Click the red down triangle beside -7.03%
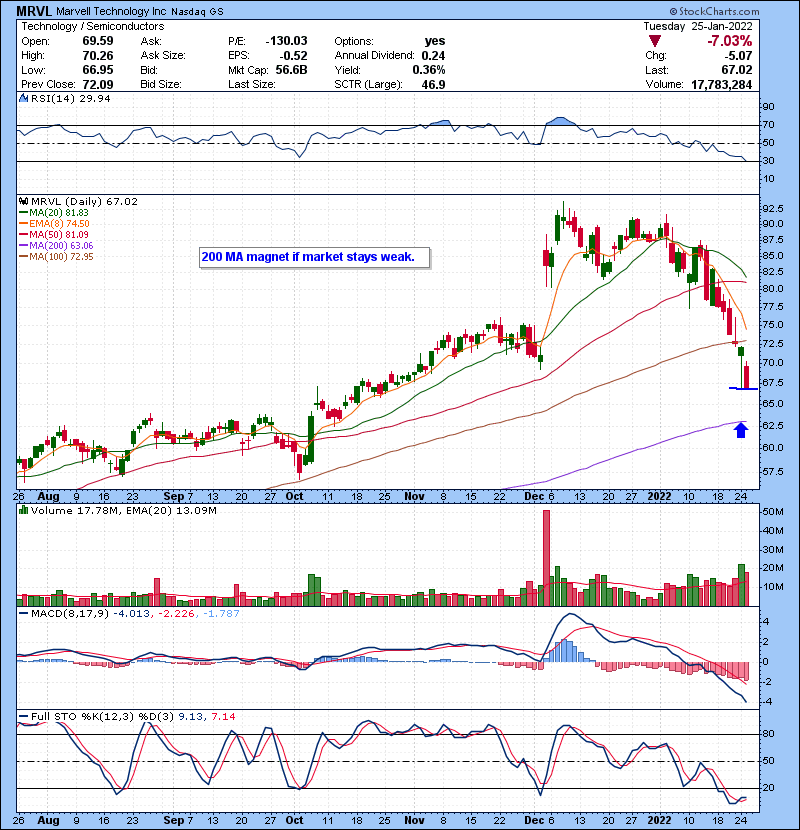The image size is (800, 830). tap(655, 41)
